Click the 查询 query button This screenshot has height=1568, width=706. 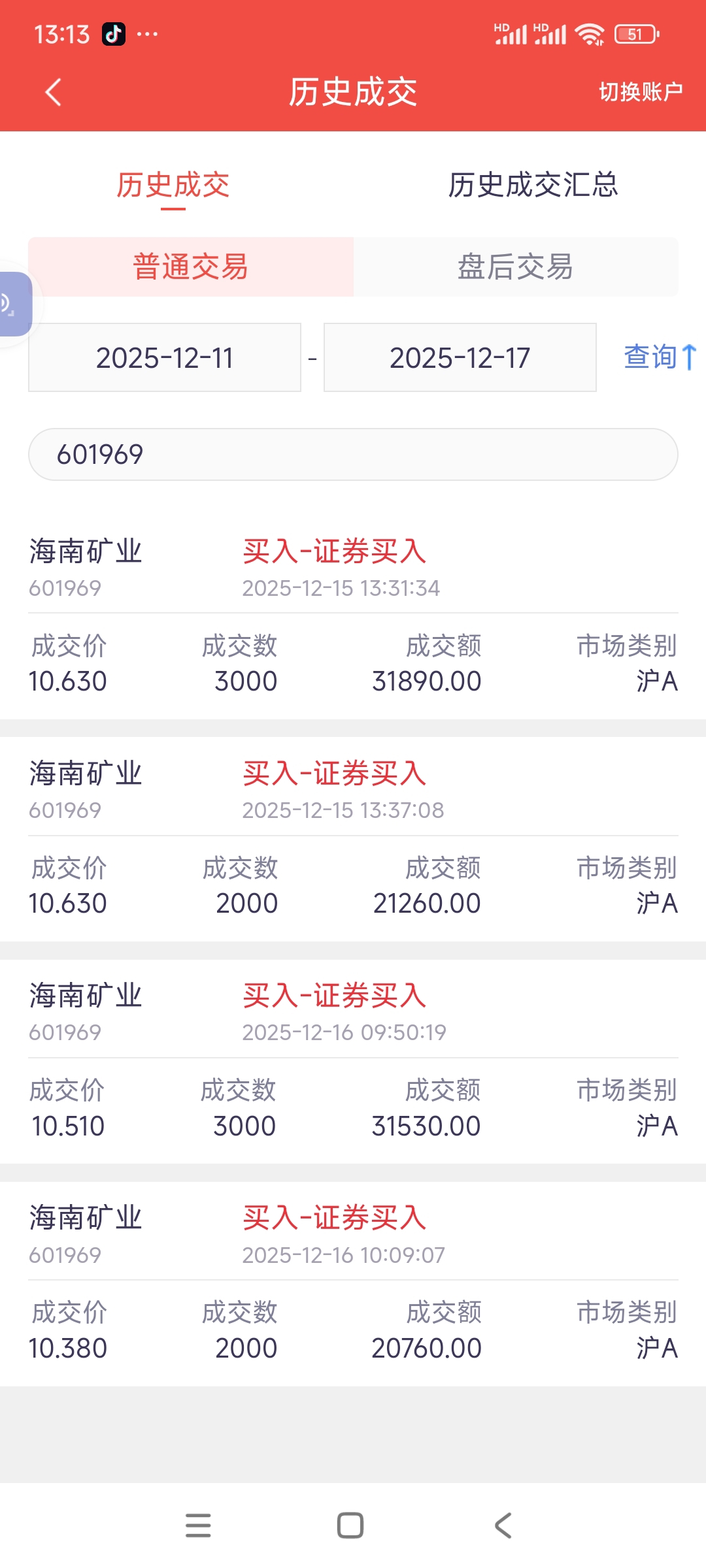click(659, 357)
